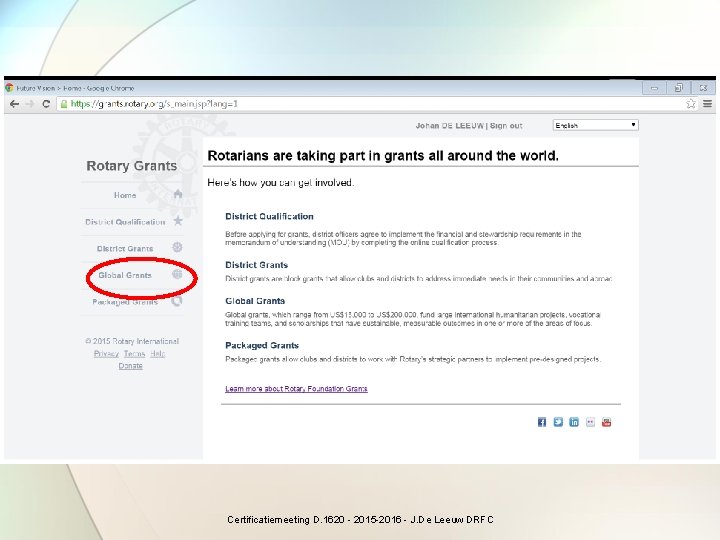The image size is (720, 540).
Task: Click the Chrome logo in title bar
Action: point(9,88)
